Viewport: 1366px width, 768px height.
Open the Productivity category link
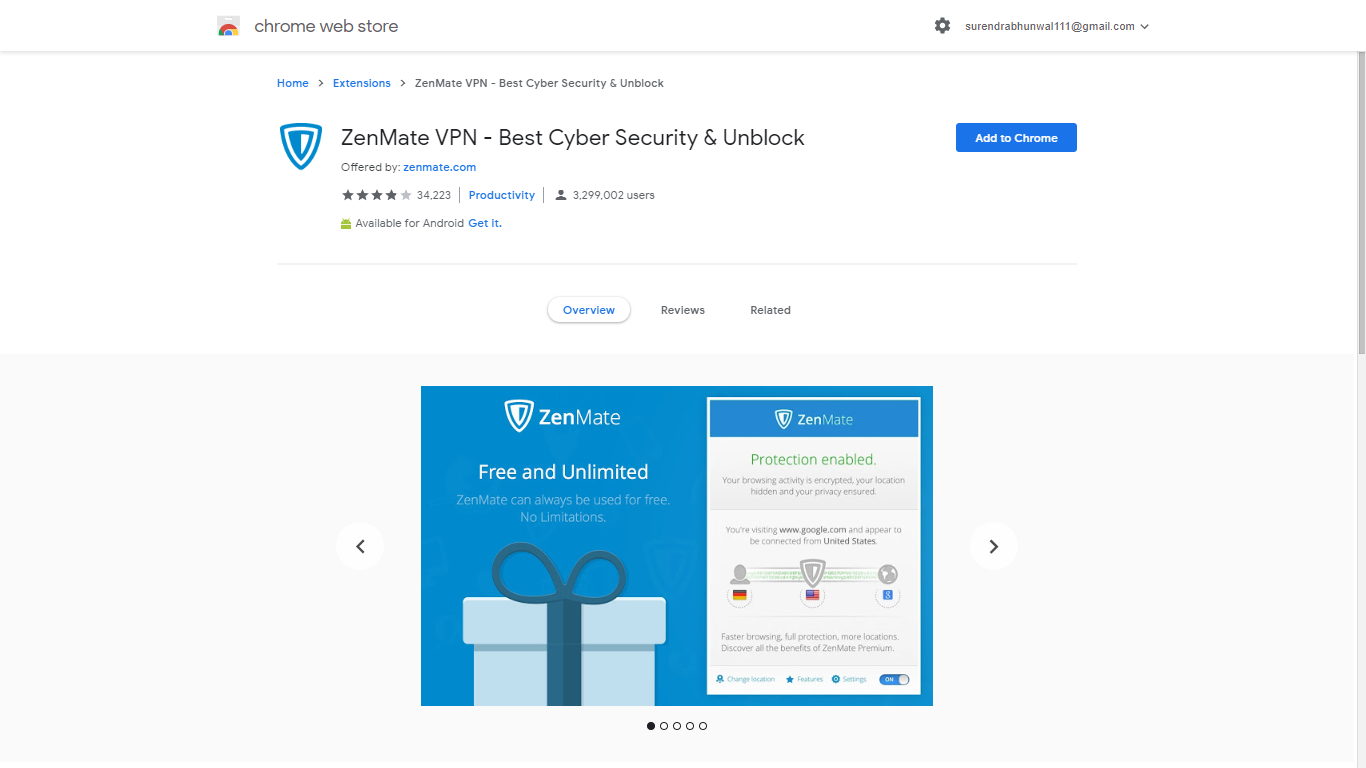(502, 195)
